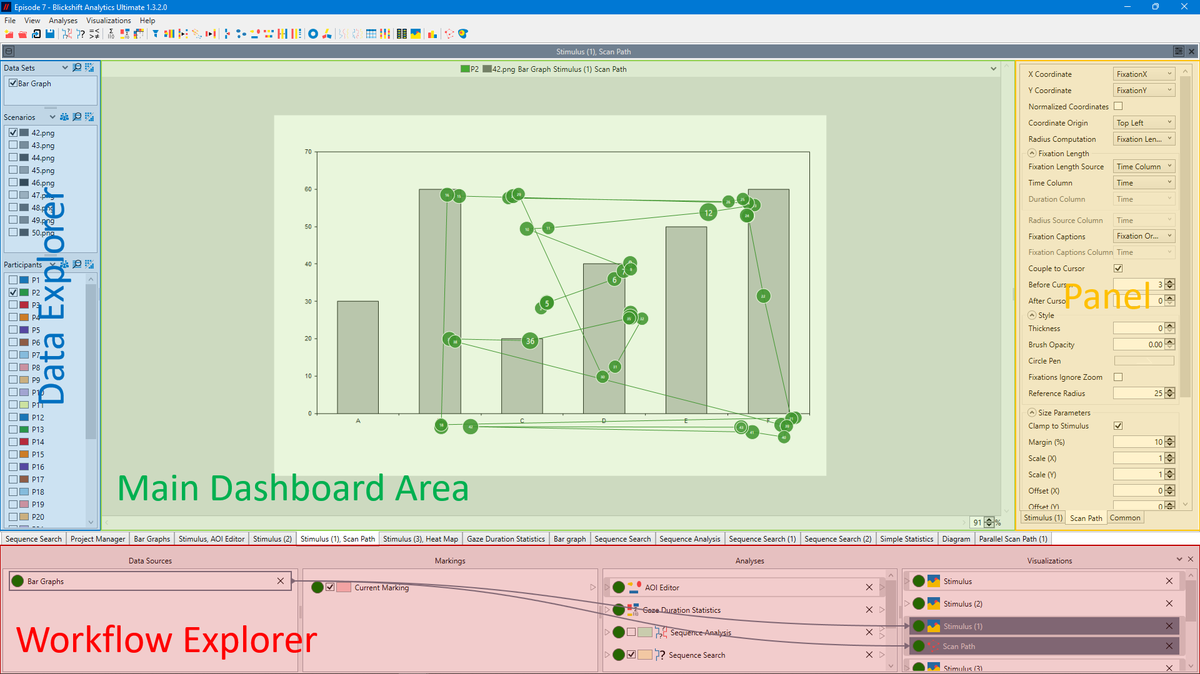Image resolution: width=1200 pixels, height=674 pixels.
Task: Click the Margin (%) input field
Action: point(1138,442)
